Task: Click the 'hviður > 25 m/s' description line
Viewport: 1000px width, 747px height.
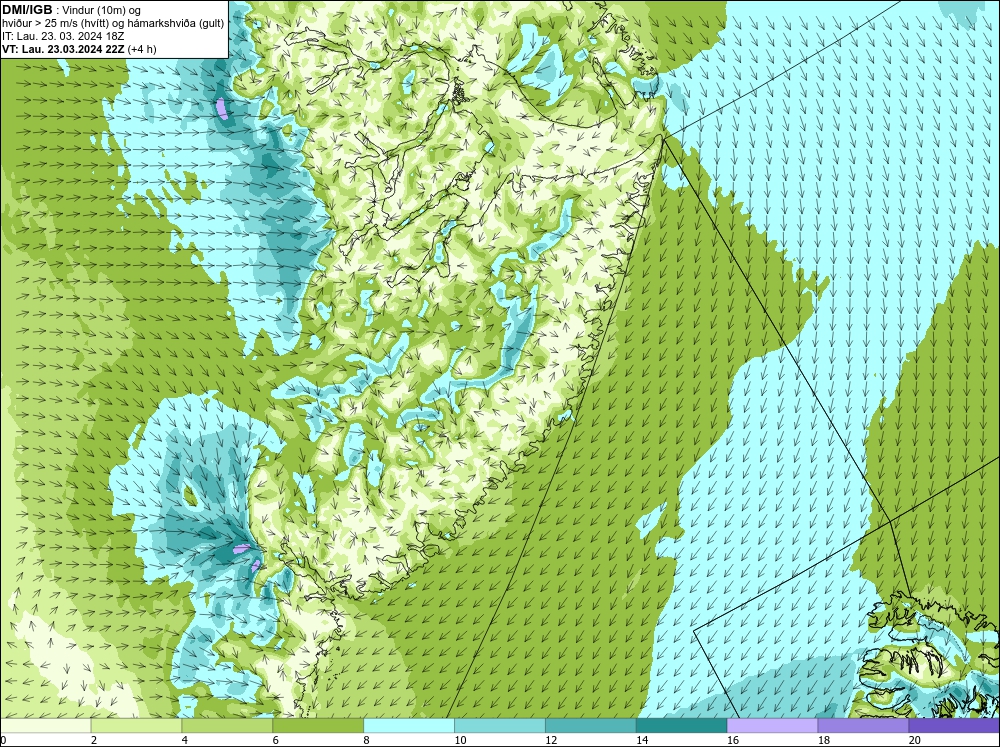Action: pyautogui.click(x=113, y=24)
